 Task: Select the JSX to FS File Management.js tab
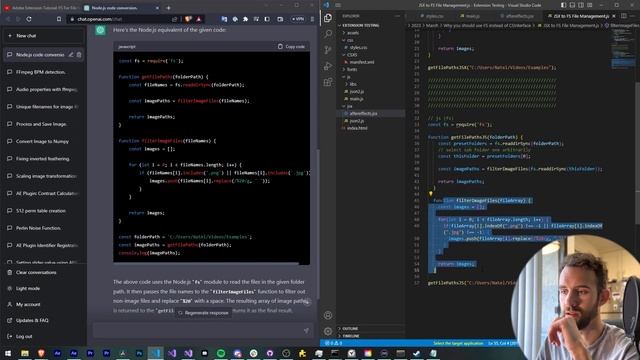581,16
